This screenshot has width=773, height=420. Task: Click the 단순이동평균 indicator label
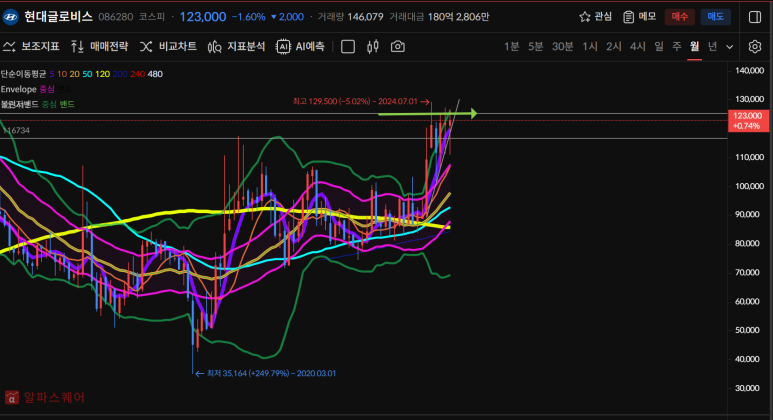23,74
